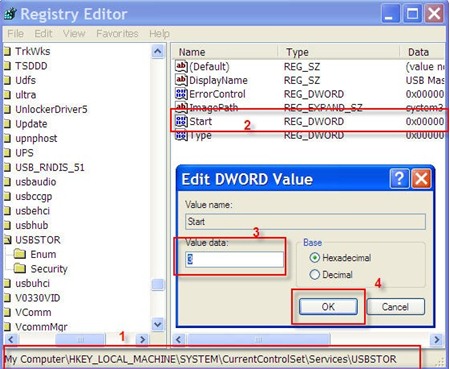Select the usbhub key in tree
450x369 pixels.
[x=32, y=225]
